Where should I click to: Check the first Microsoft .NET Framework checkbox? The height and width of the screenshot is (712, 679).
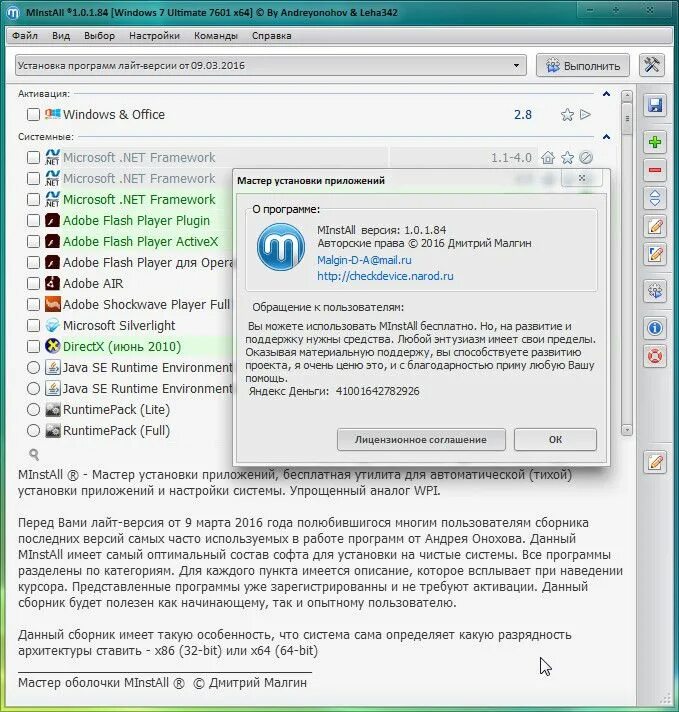[x=33, y=158]
